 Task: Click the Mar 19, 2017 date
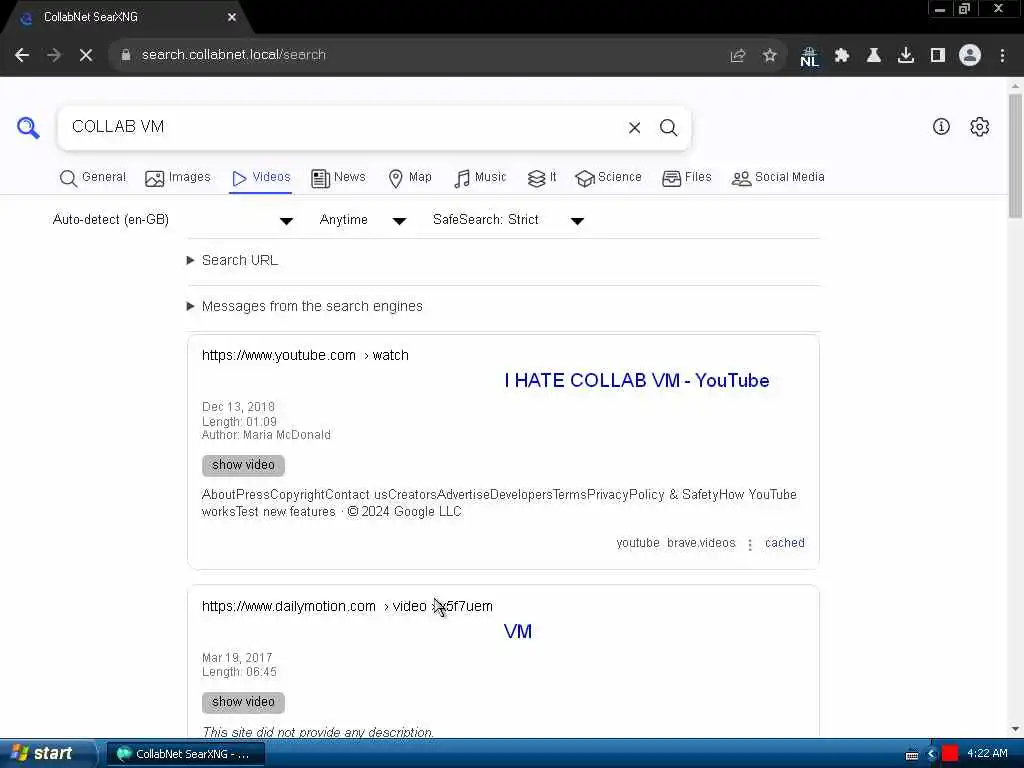pos(236,658)
